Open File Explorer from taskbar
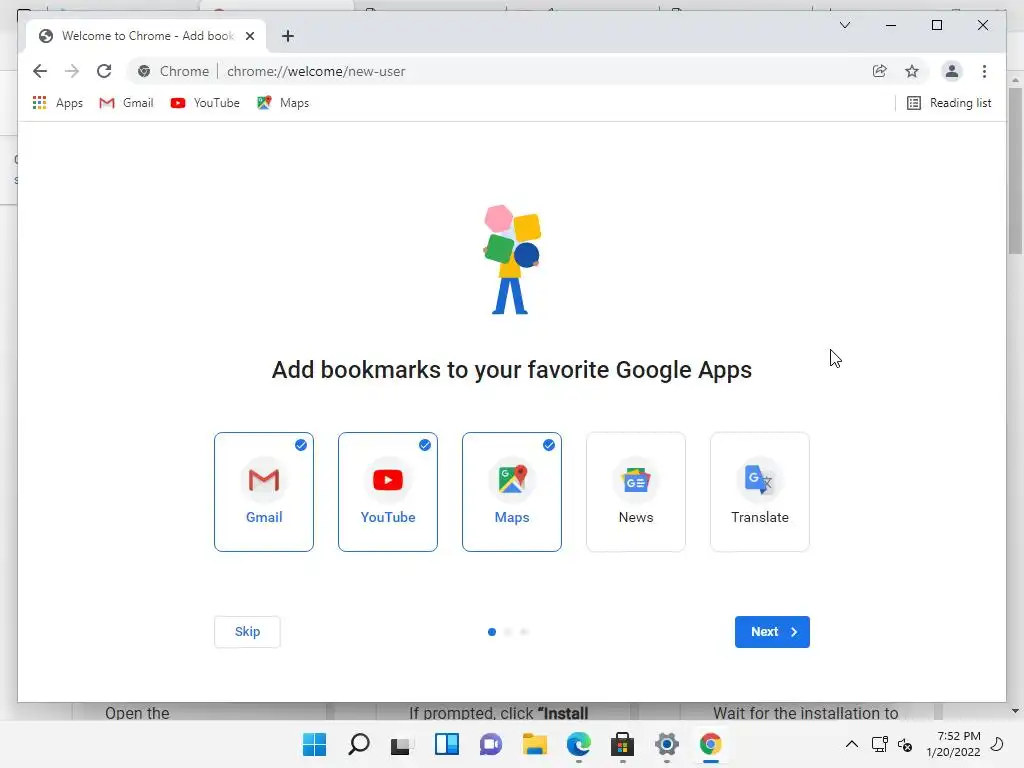This screenshot has height=768, width=1024. click(534, 744)
